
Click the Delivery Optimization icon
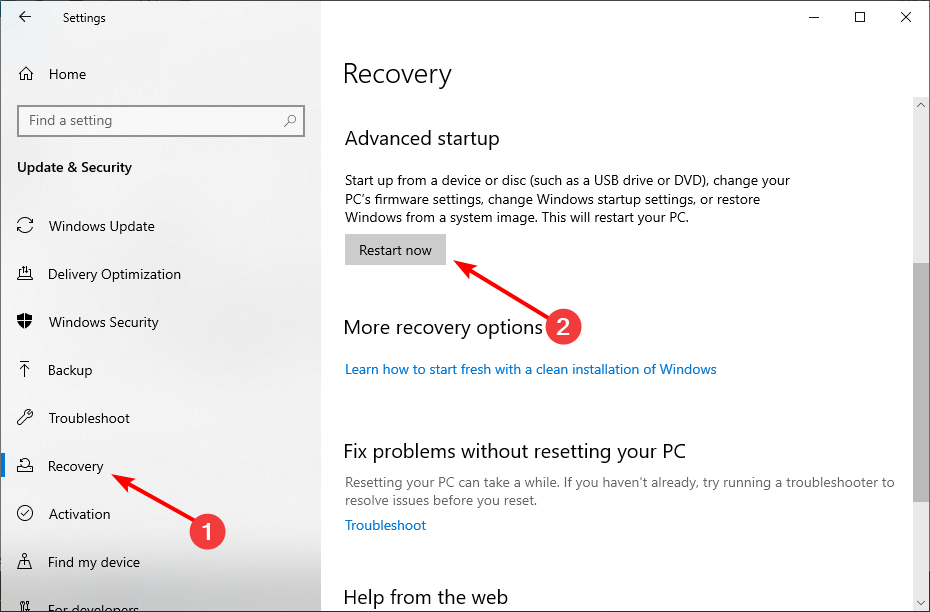point(26,274)
